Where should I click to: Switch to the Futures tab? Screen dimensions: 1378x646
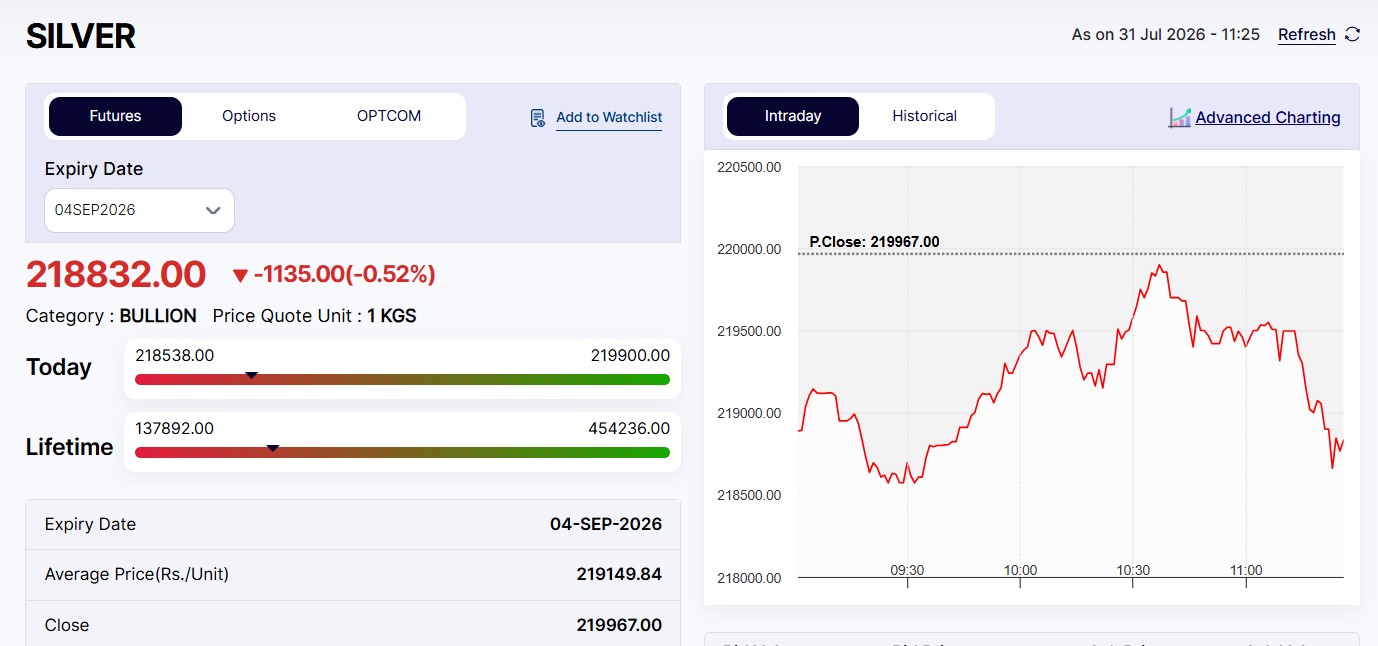coord(115,116)
